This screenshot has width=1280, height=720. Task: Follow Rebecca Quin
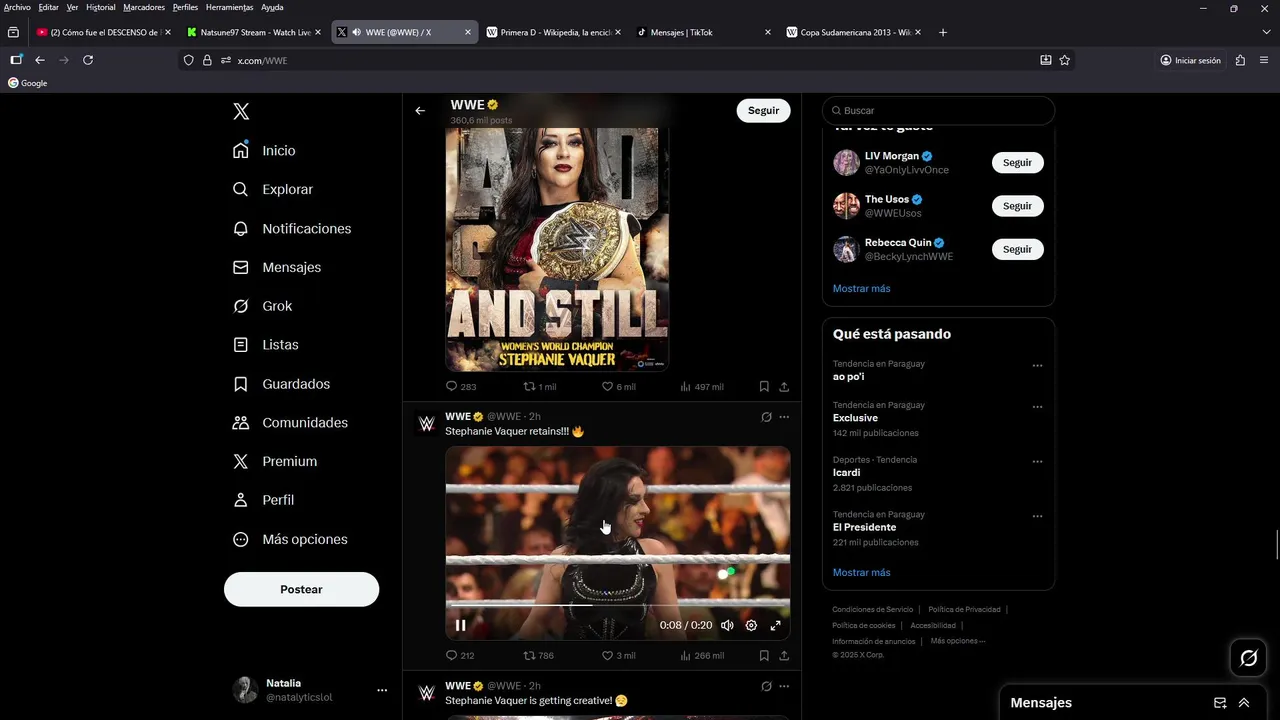1017,248
